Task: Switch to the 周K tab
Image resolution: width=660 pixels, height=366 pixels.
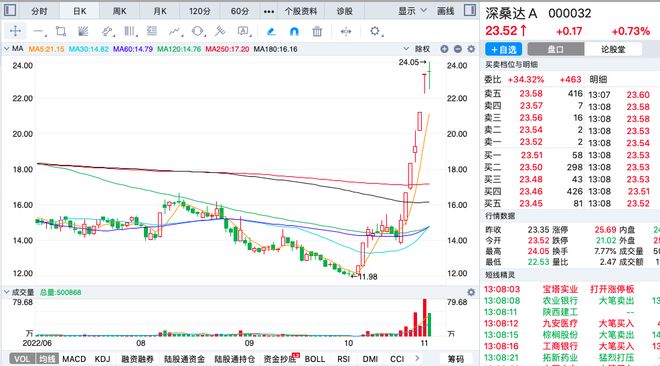Action: click(120, 11)
